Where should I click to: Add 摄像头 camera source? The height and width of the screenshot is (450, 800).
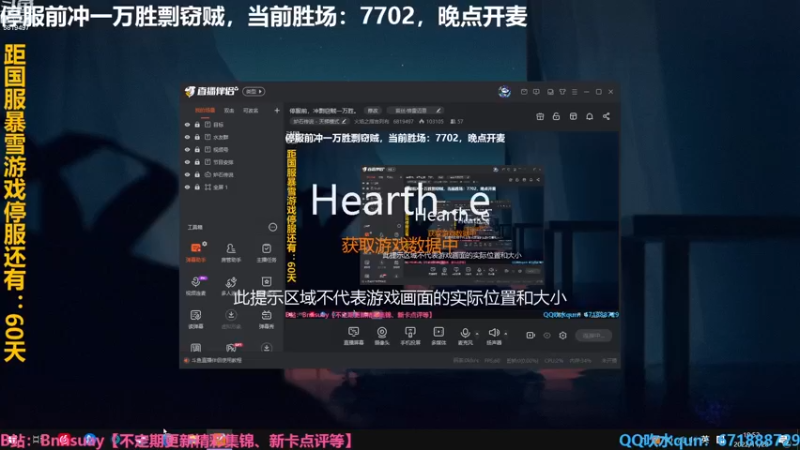click(382, 336)
